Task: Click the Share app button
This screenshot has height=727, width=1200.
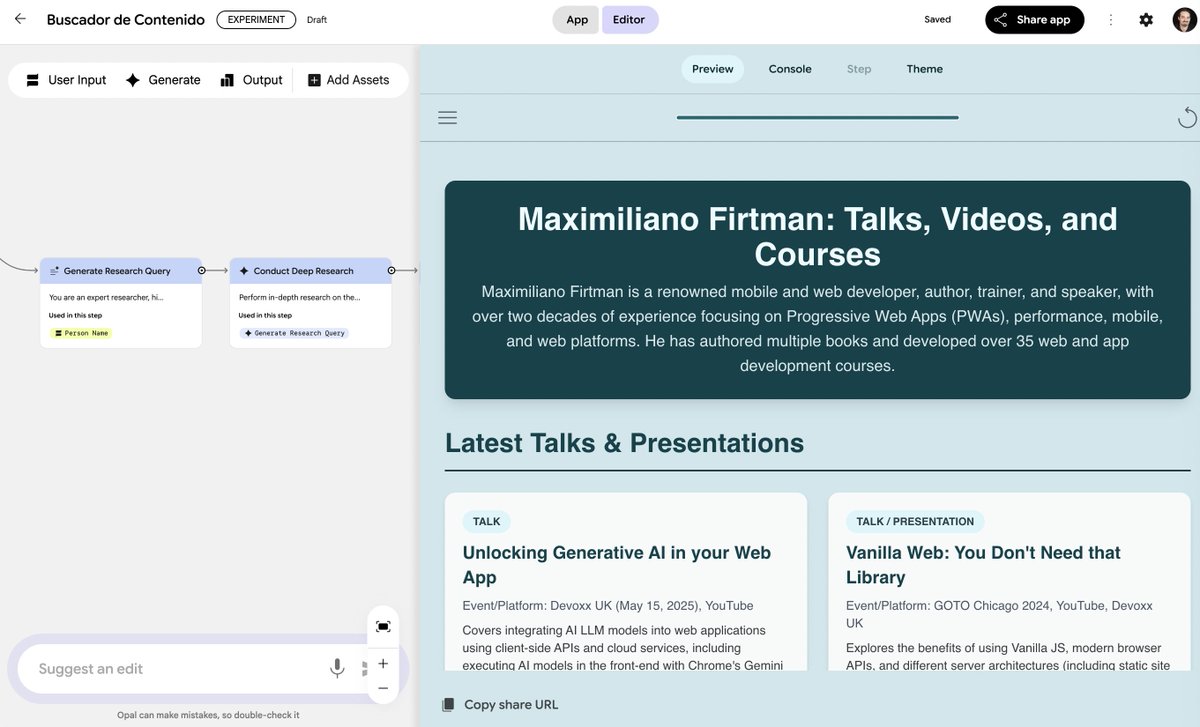Action: pos(1034,18)
